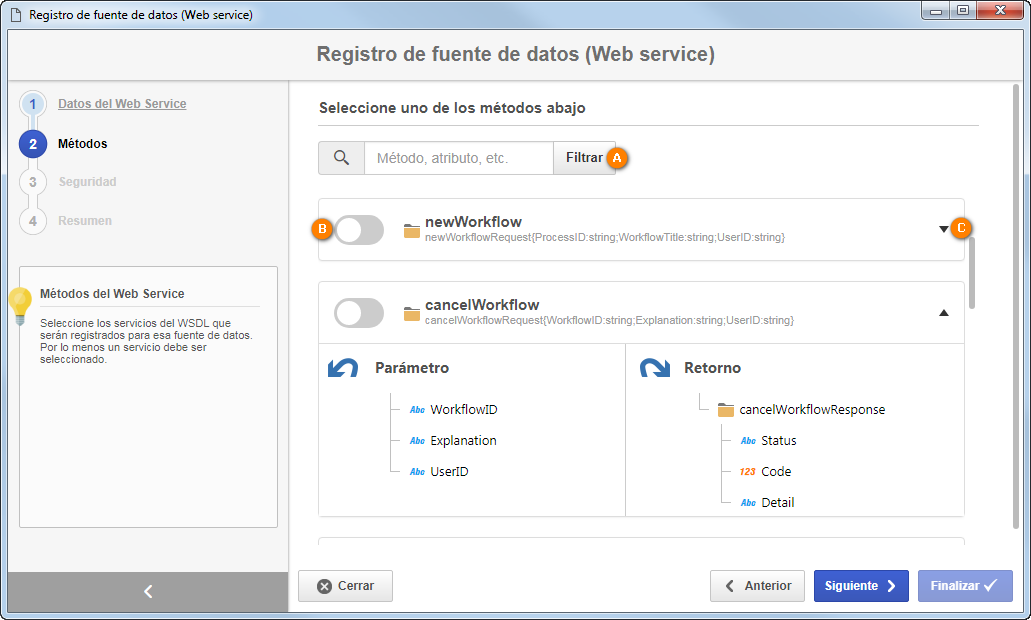
Task: Click the Parámetro blue arrow icon
Action: (343, 368)
